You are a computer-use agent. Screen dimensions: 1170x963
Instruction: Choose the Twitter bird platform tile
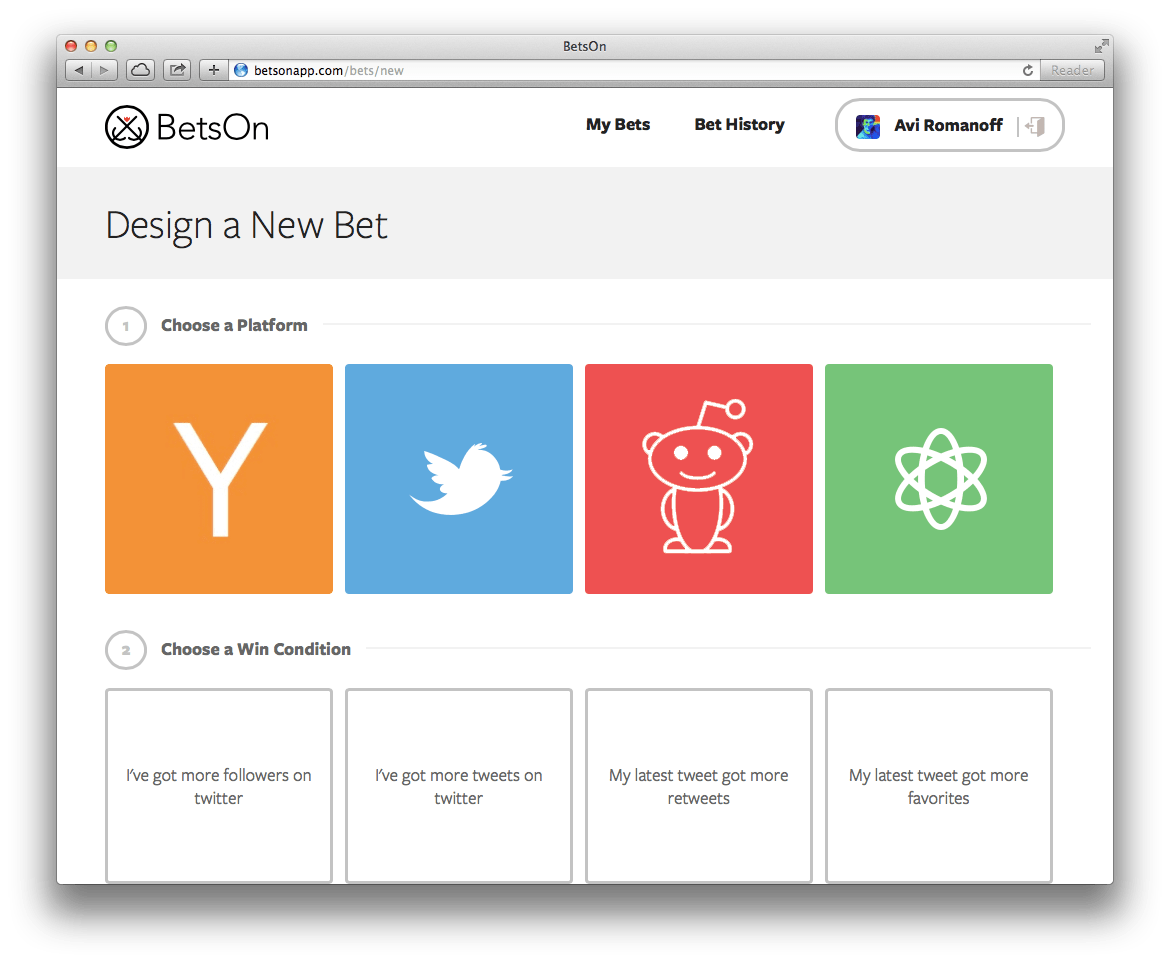click(459, 479)
